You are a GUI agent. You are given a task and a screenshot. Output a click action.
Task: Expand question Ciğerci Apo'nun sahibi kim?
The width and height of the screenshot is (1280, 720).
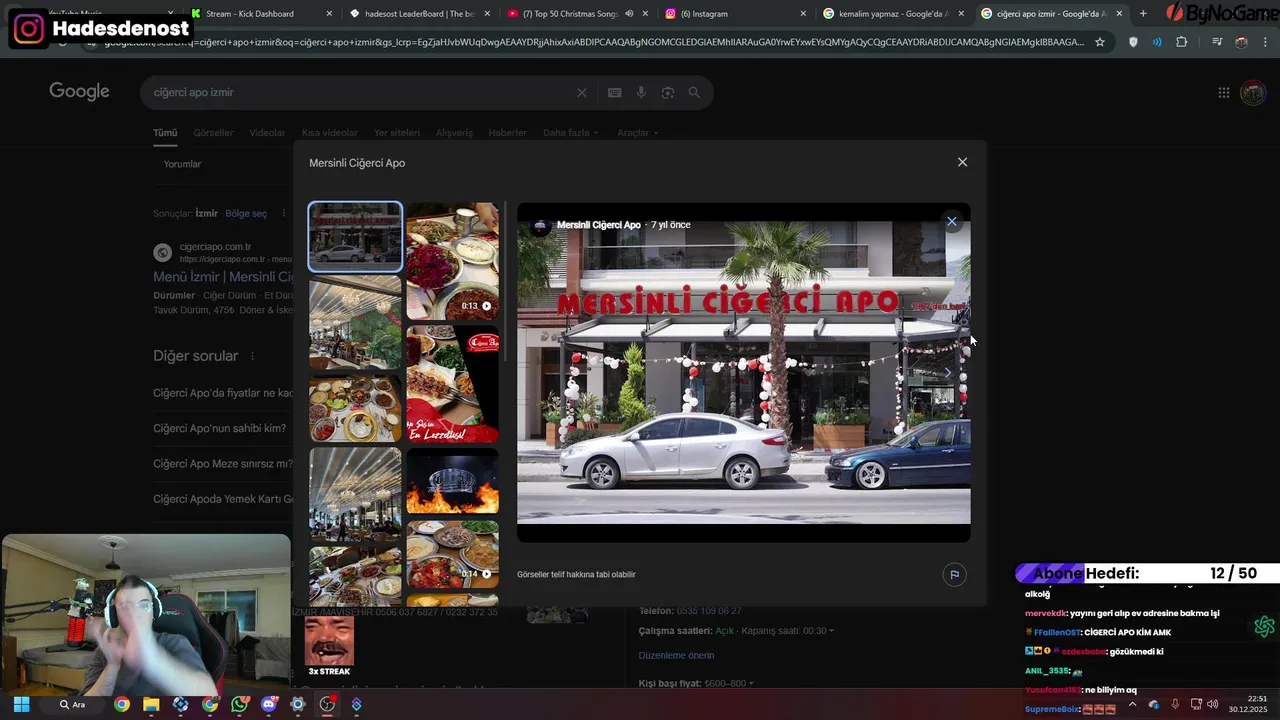pyautogui.click(x=219, y=428)
